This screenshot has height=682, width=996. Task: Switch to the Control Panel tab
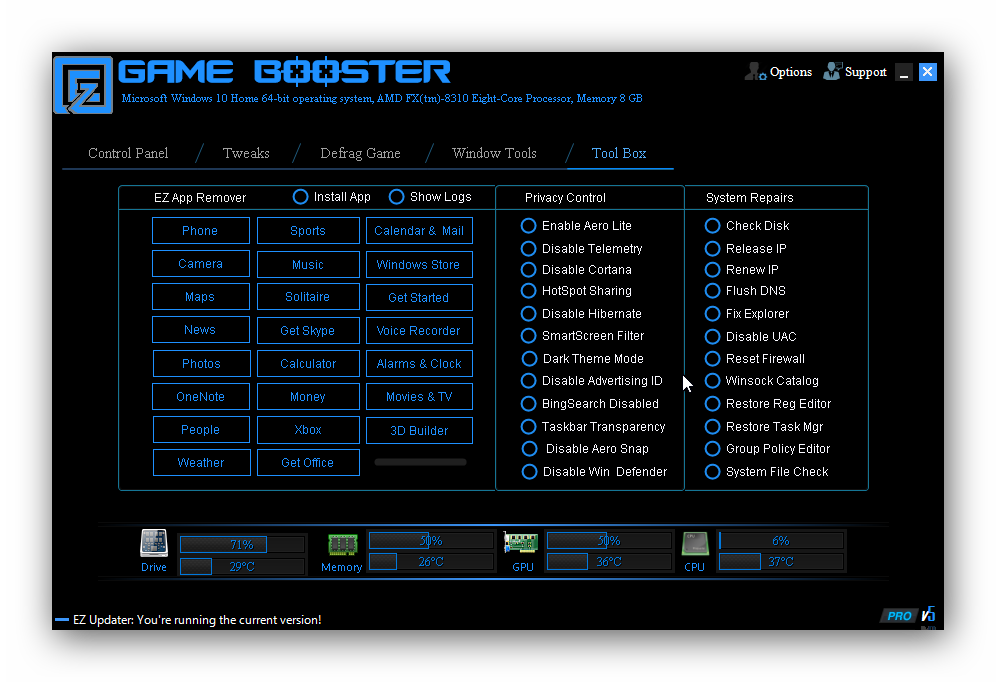[x=128, y=153]
